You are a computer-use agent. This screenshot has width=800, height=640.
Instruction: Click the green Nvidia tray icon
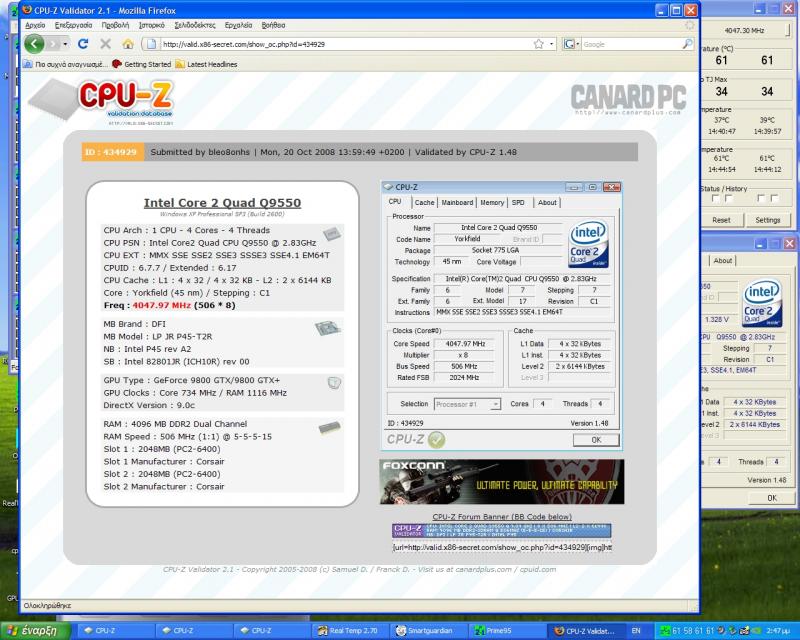point(755,631)
